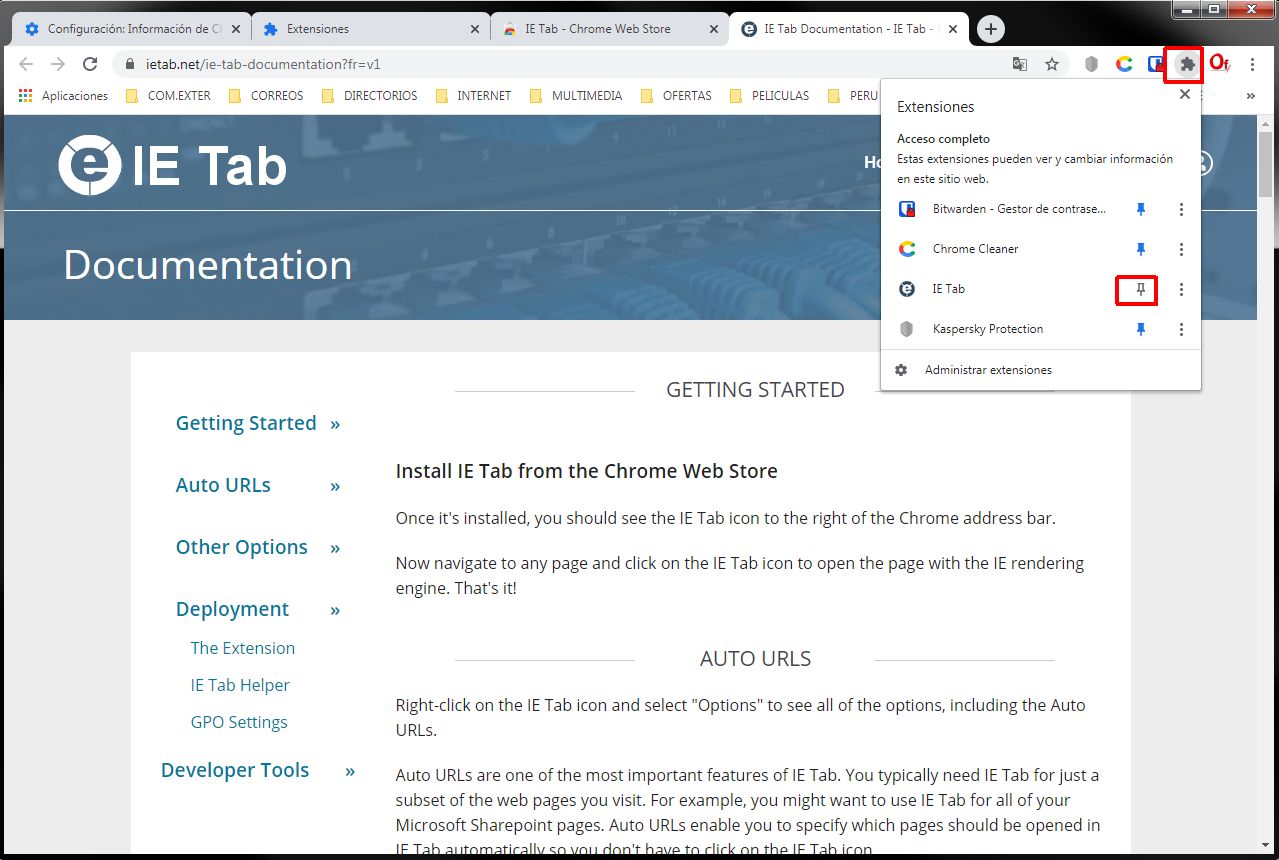Open the OFERTAS bookmarks folder
Viewport: 1279px width, 860px height.
[675, 96]
